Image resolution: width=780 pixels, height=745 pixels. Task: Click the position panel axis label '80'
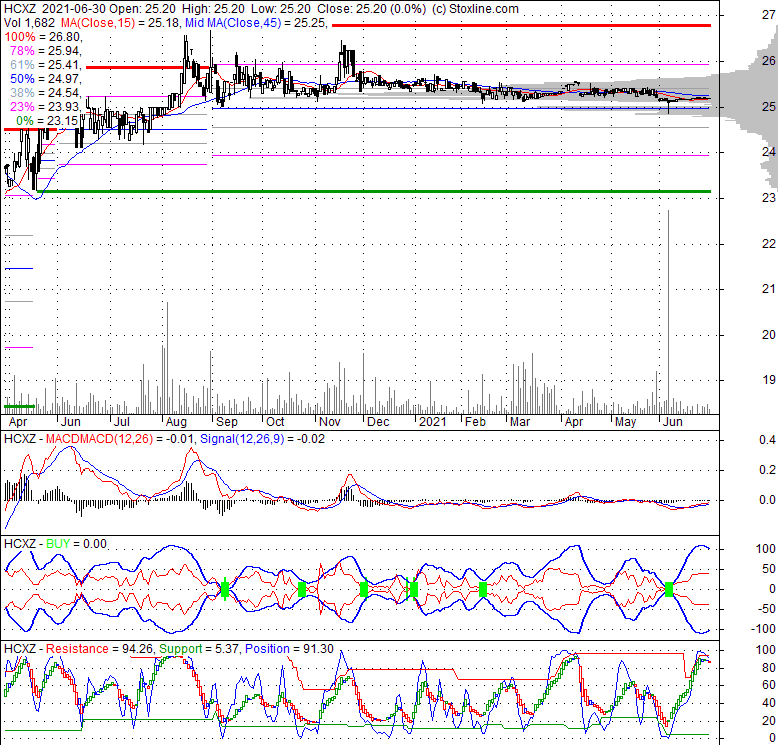769,667
